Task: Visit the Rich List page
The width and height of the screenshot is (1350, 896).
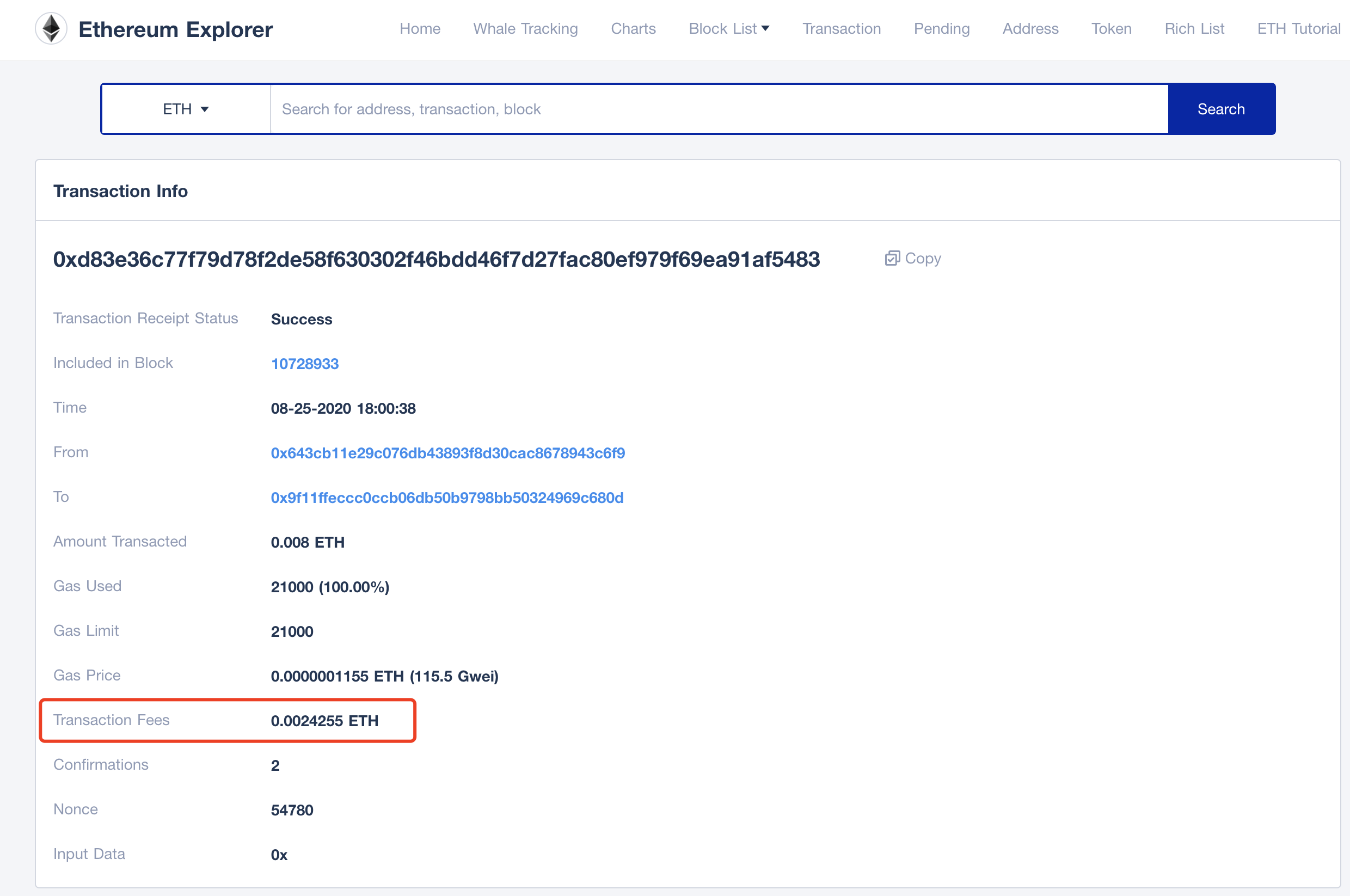Action: pos(1194,28)
